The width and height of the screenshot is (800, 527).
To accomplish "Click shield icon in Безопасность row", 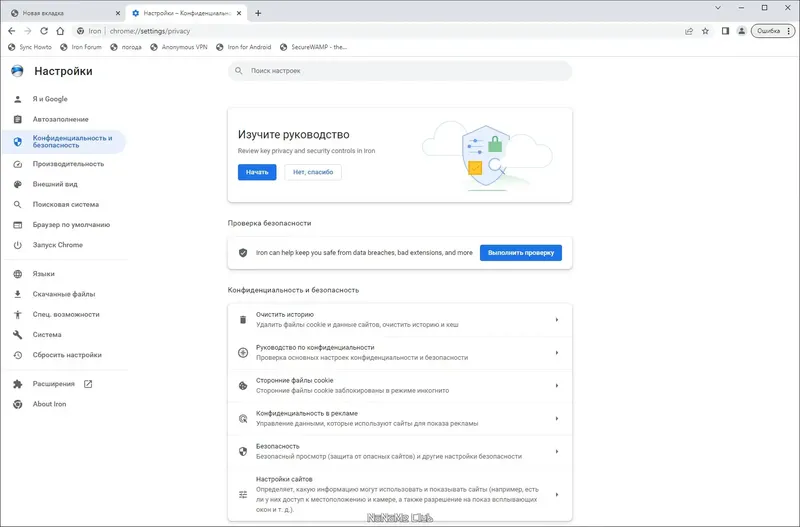I will (x=243, y=451).
